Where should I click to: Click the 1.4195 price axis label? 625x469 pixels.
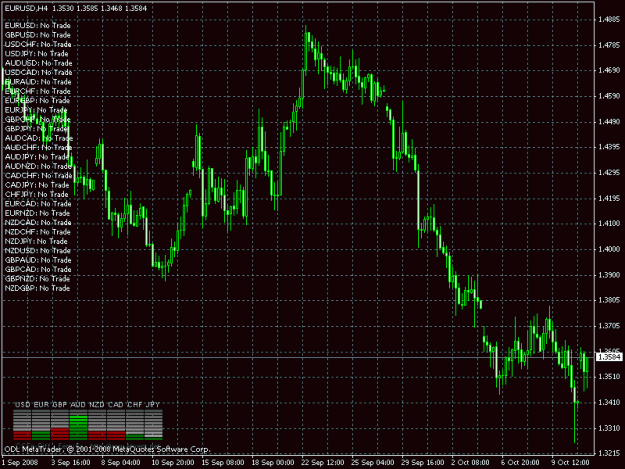[609, 198]
